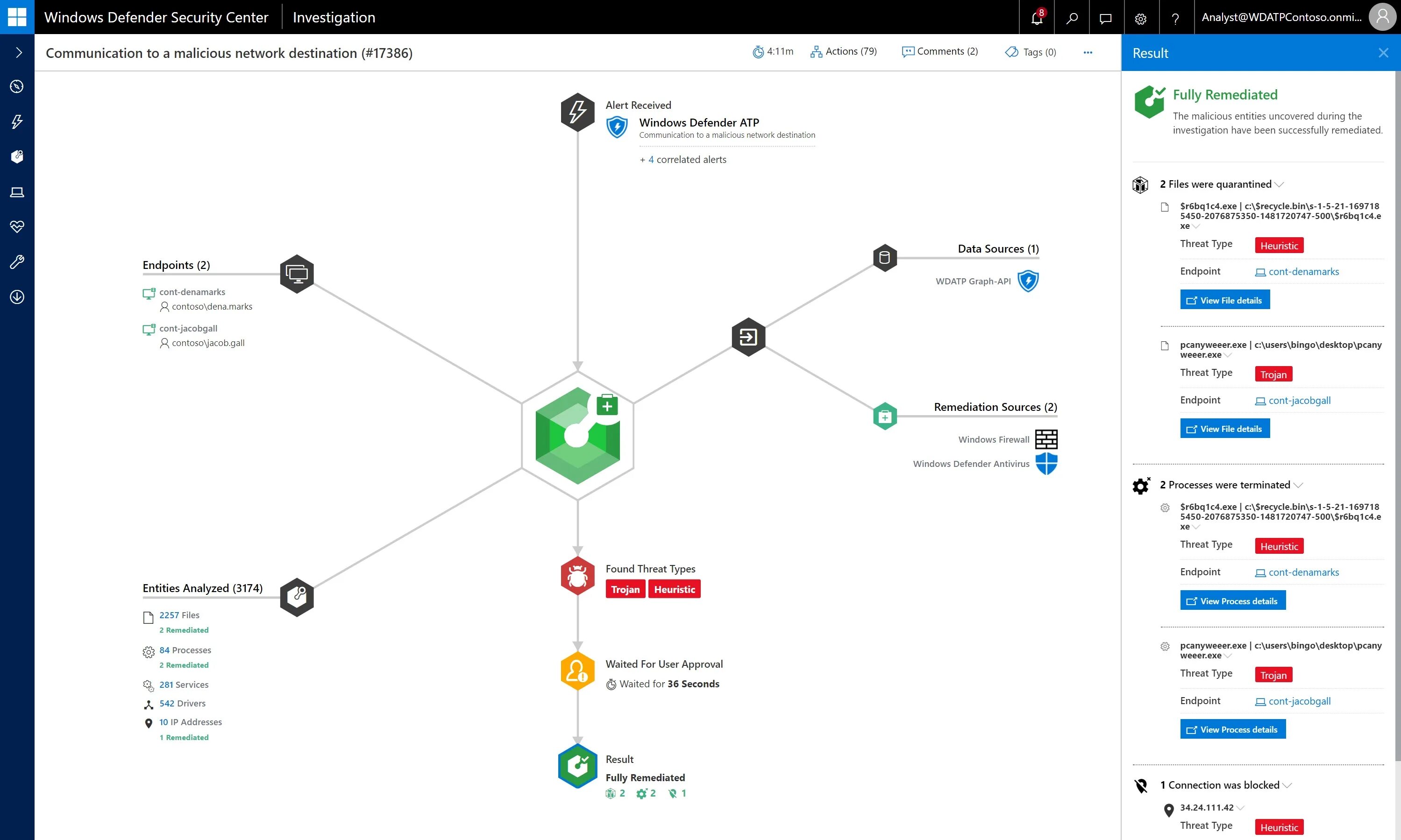Screen dimensions: 1401x840
Task: Open the feedback chat icon
Action: point(1105,18)
